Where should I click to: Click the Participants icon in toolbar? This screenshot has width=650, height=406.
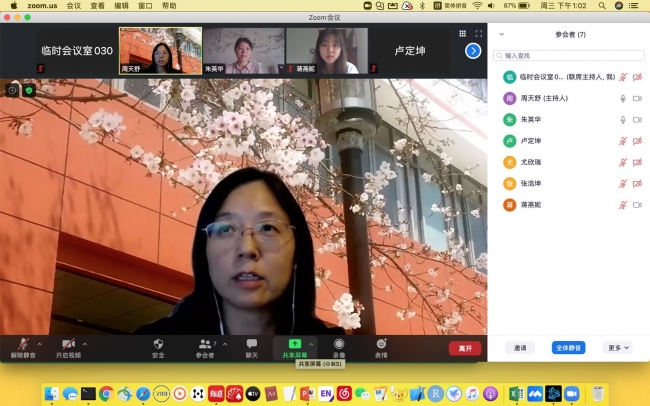(x=204, y=344)
